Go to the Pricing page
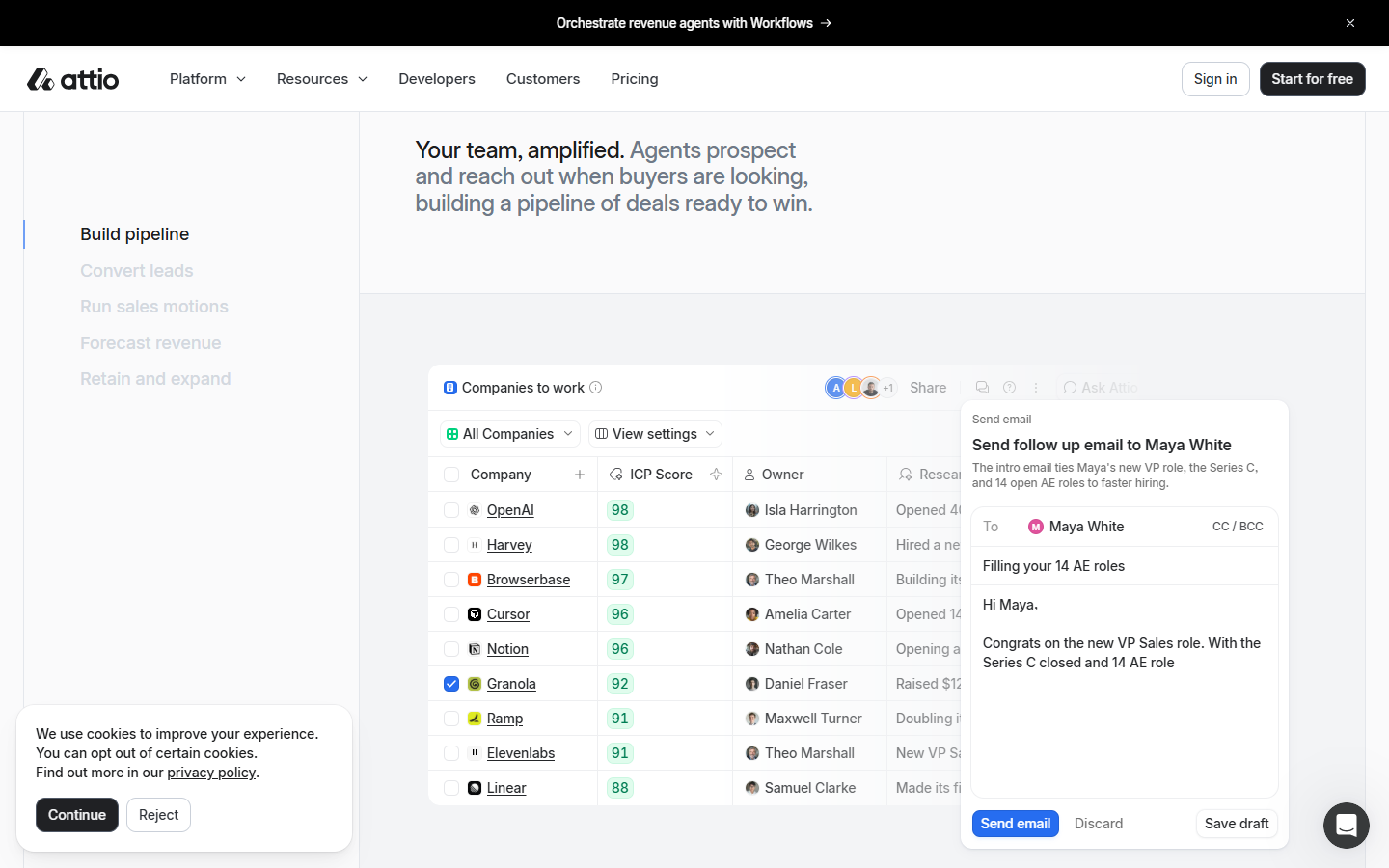Viewport: 1389px width, 868px height. (635, 79)
